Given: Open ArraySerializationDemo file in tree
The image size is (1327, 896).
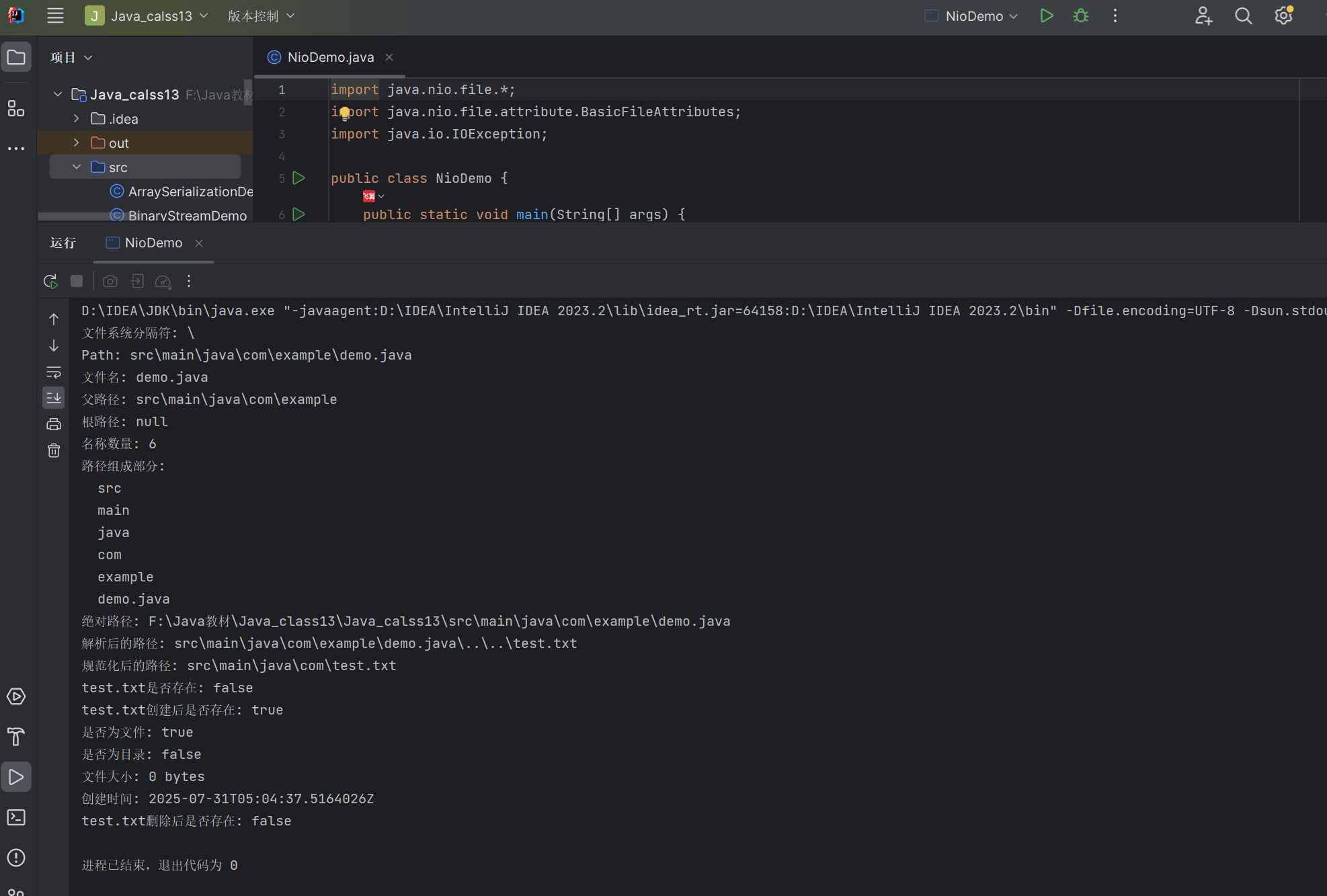Looking at the screenshot, I should [x=190, y=192].
